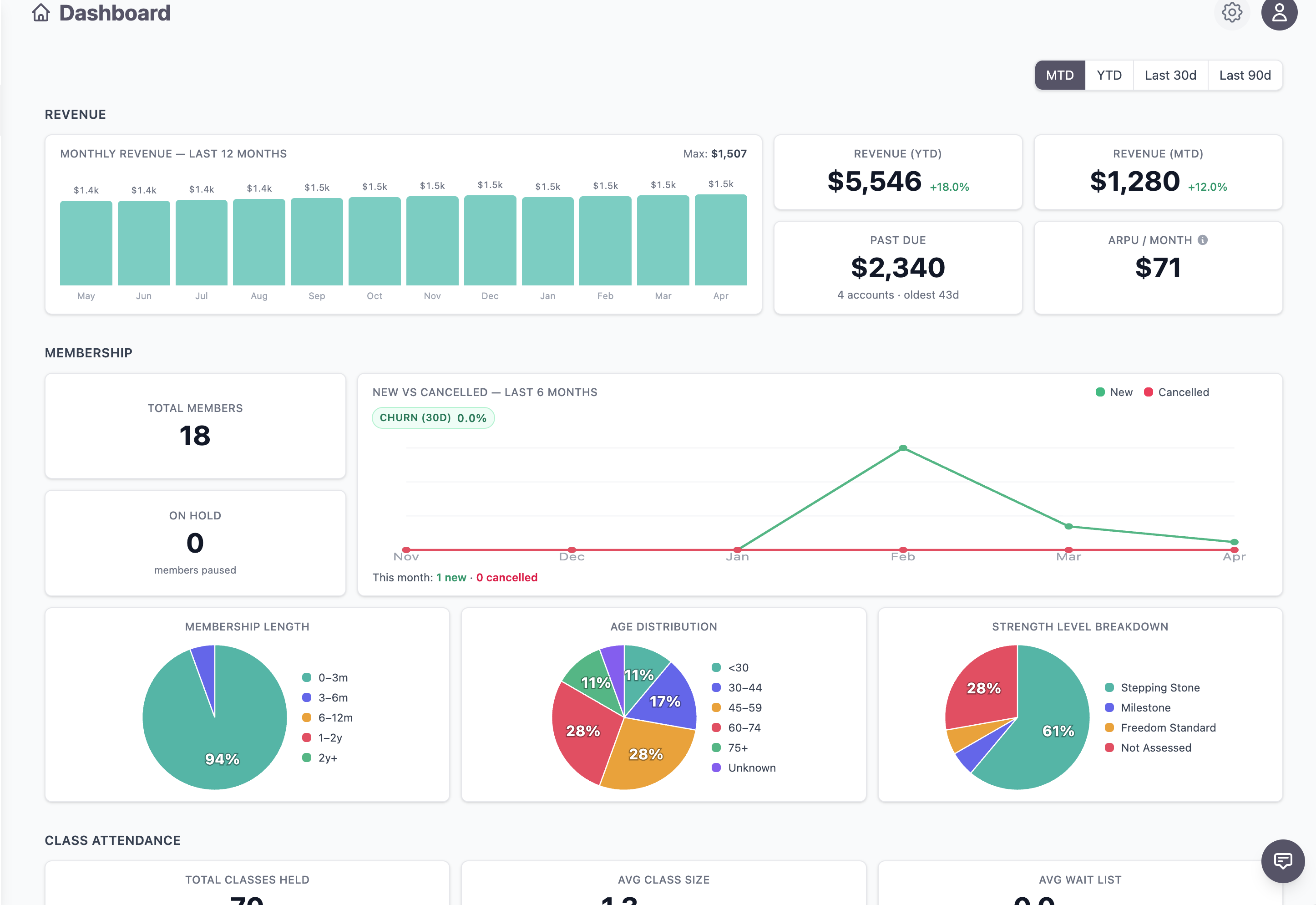
Task: Click the info icon beside ARPU / MONTH
Action: [x=1203, y=239]
